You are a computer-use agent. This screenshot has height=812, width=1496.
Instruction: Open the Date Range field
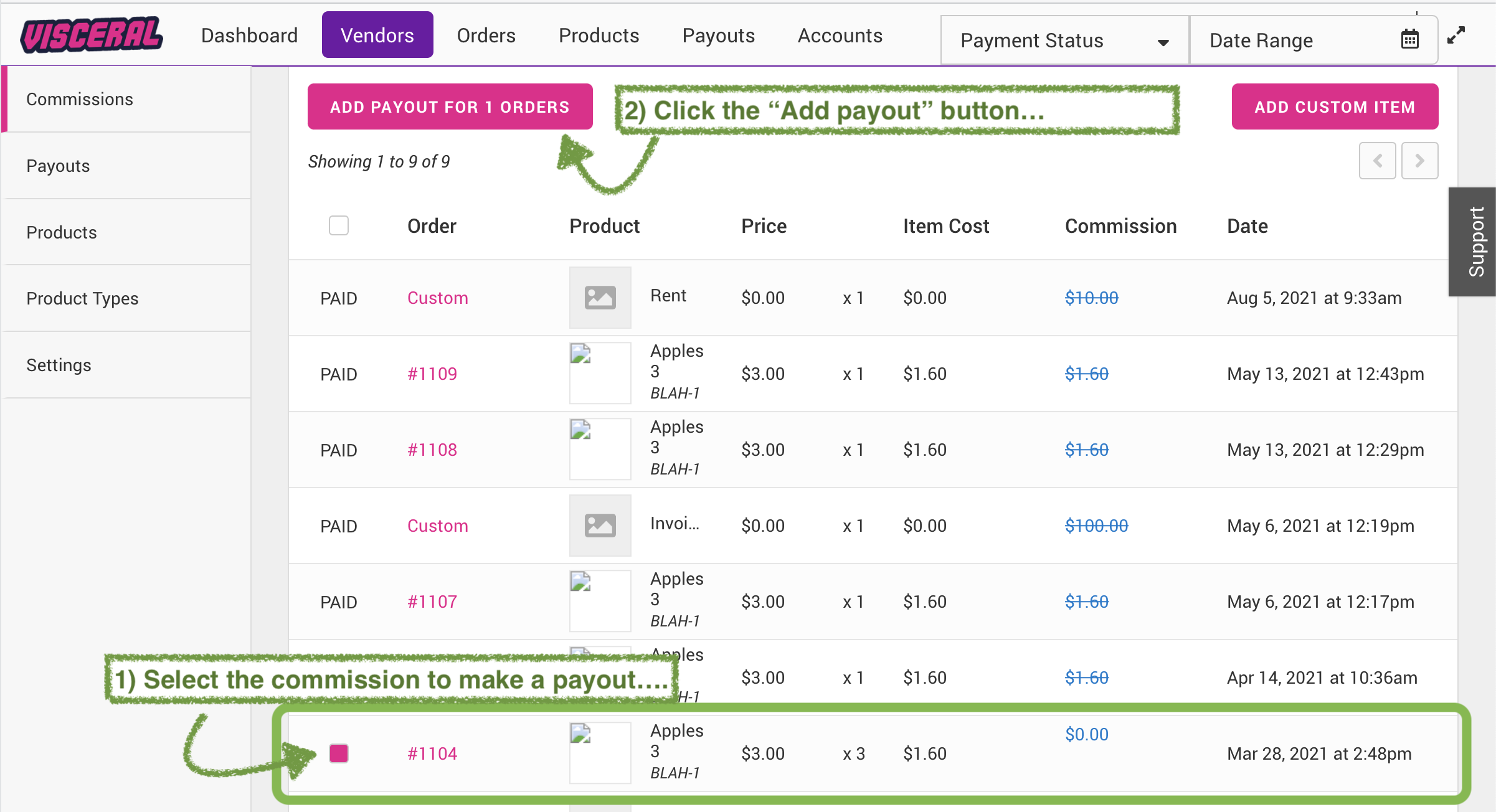pyautogui.click(x=1261, y=40)
